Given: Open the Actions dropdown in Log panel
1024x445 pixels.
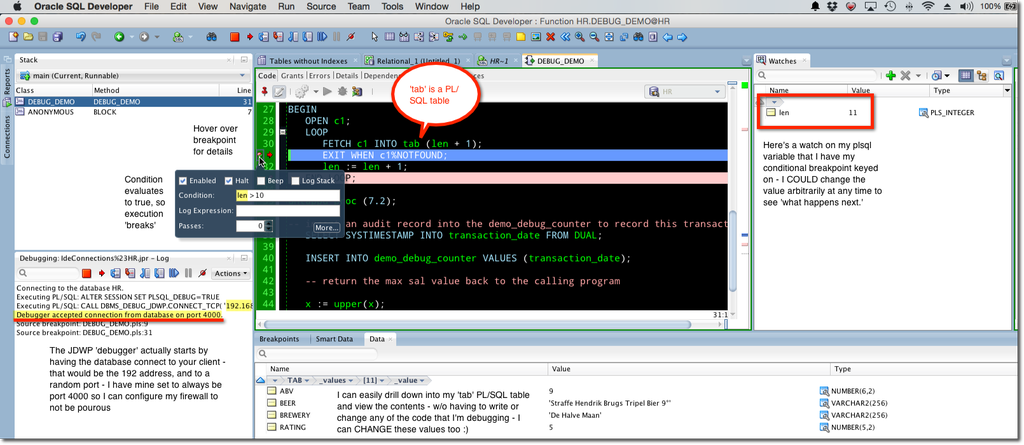Looking at the screenshot, I should coord(231,274).
